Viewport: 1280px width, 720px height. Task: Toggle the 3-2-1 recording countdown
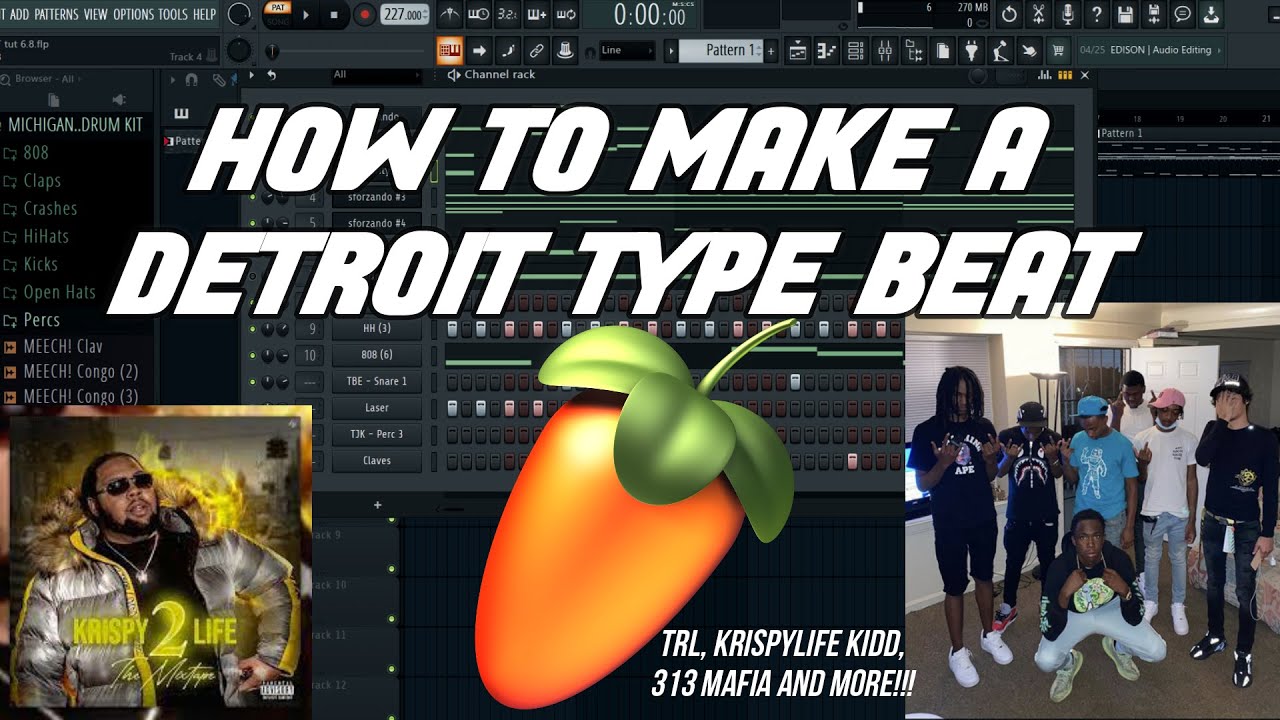pyautogui.click(x=508, y=14)
